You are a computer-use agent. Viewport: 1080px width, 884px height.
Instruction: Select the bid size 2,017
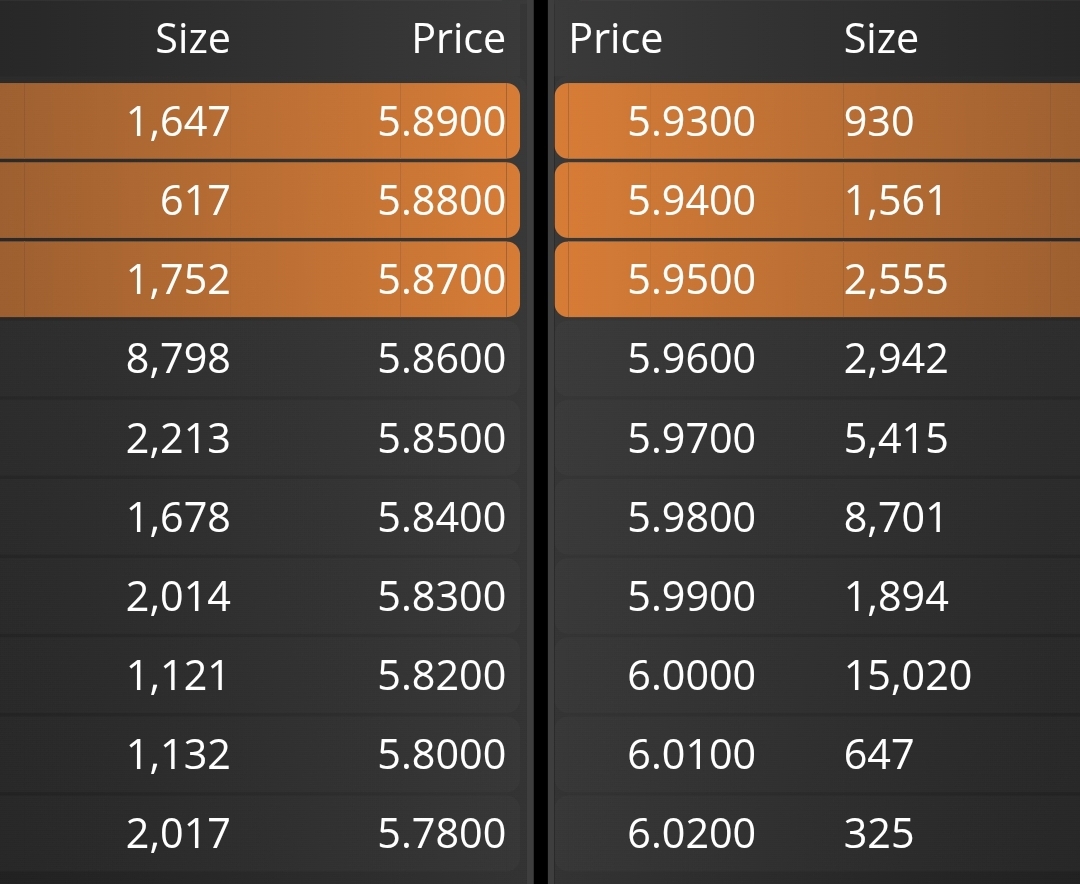pos(178,833)
